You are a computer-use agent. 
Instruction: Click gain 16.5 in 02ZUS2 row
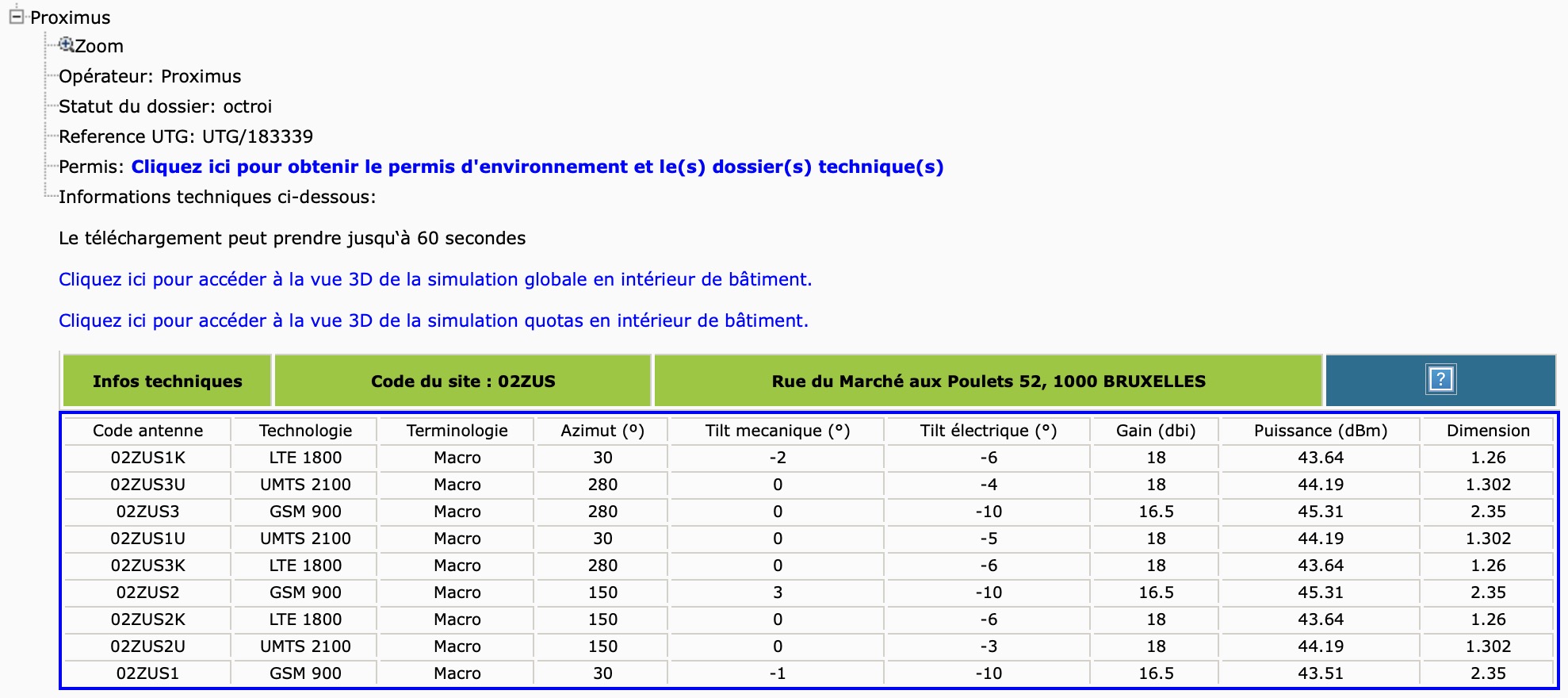point(1156,593)
